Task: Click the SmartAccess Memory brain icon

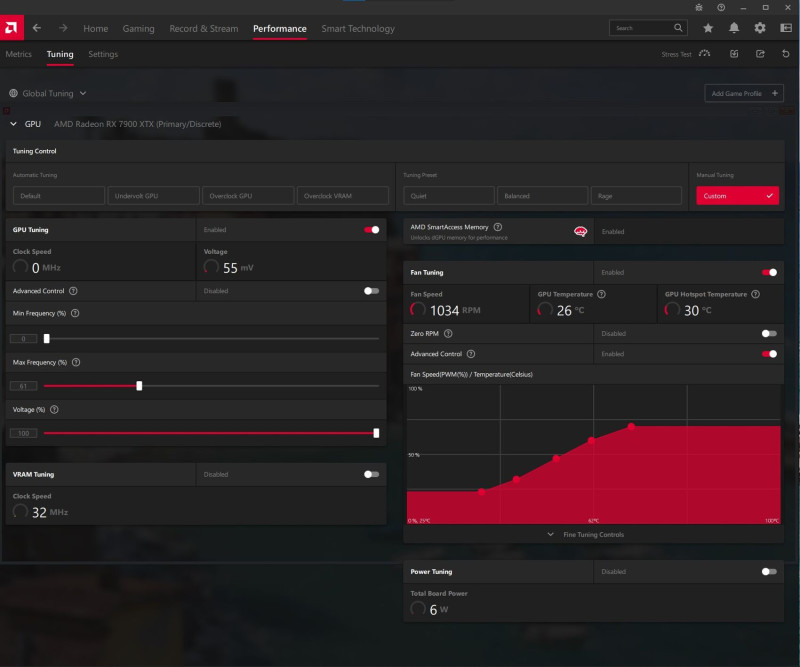Action: pos(581,232)
